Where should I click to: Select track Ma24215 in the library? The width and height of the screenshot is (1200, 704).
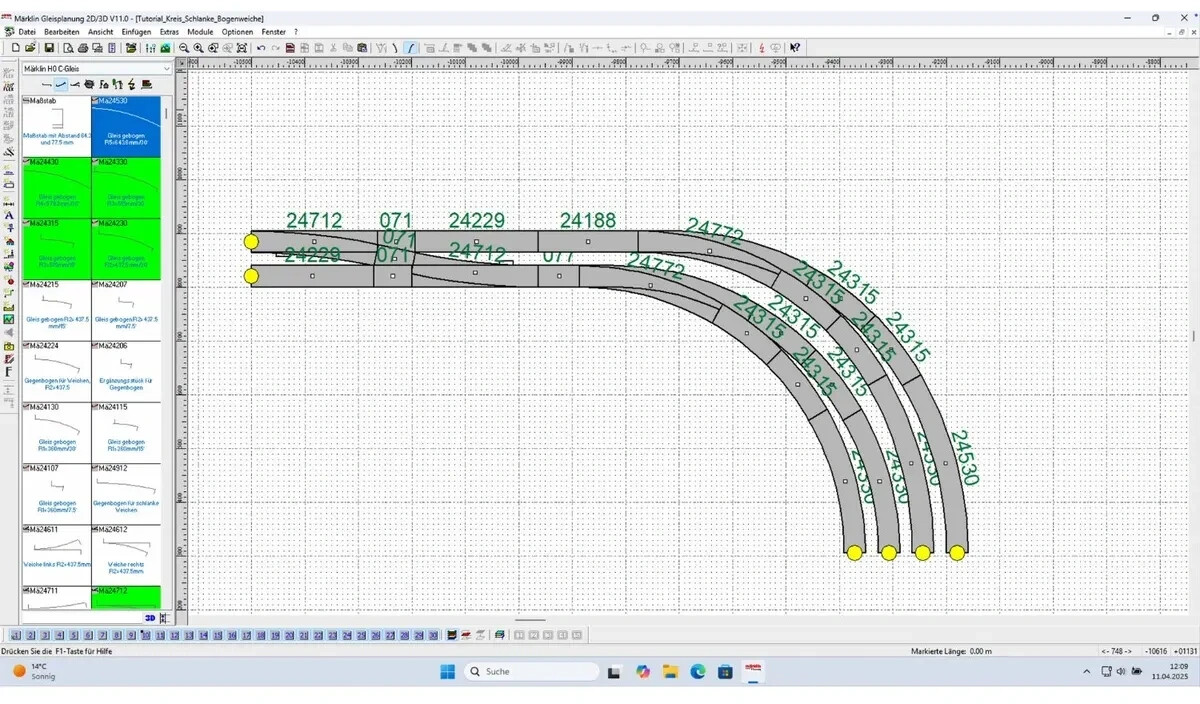tap(56, 310)
